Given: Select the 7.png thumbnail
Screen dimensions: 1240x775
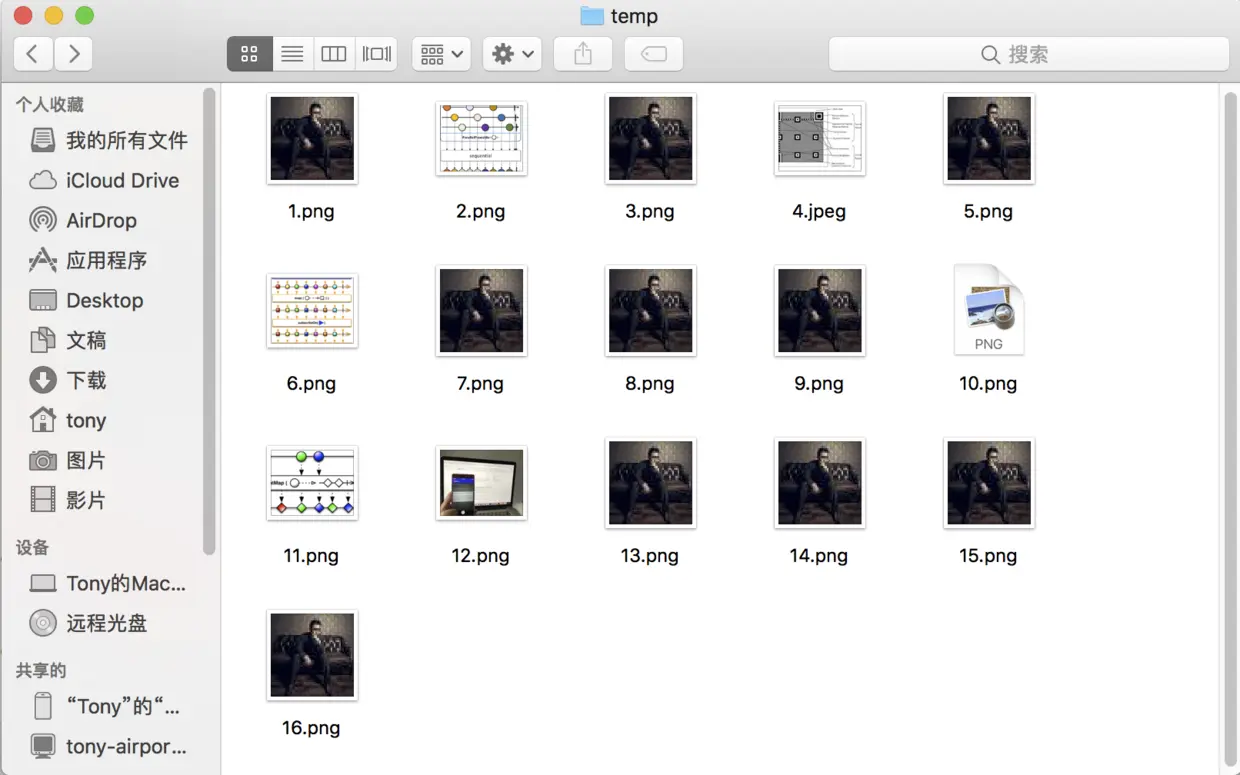Looking at the screenshot, I should 481,310.
